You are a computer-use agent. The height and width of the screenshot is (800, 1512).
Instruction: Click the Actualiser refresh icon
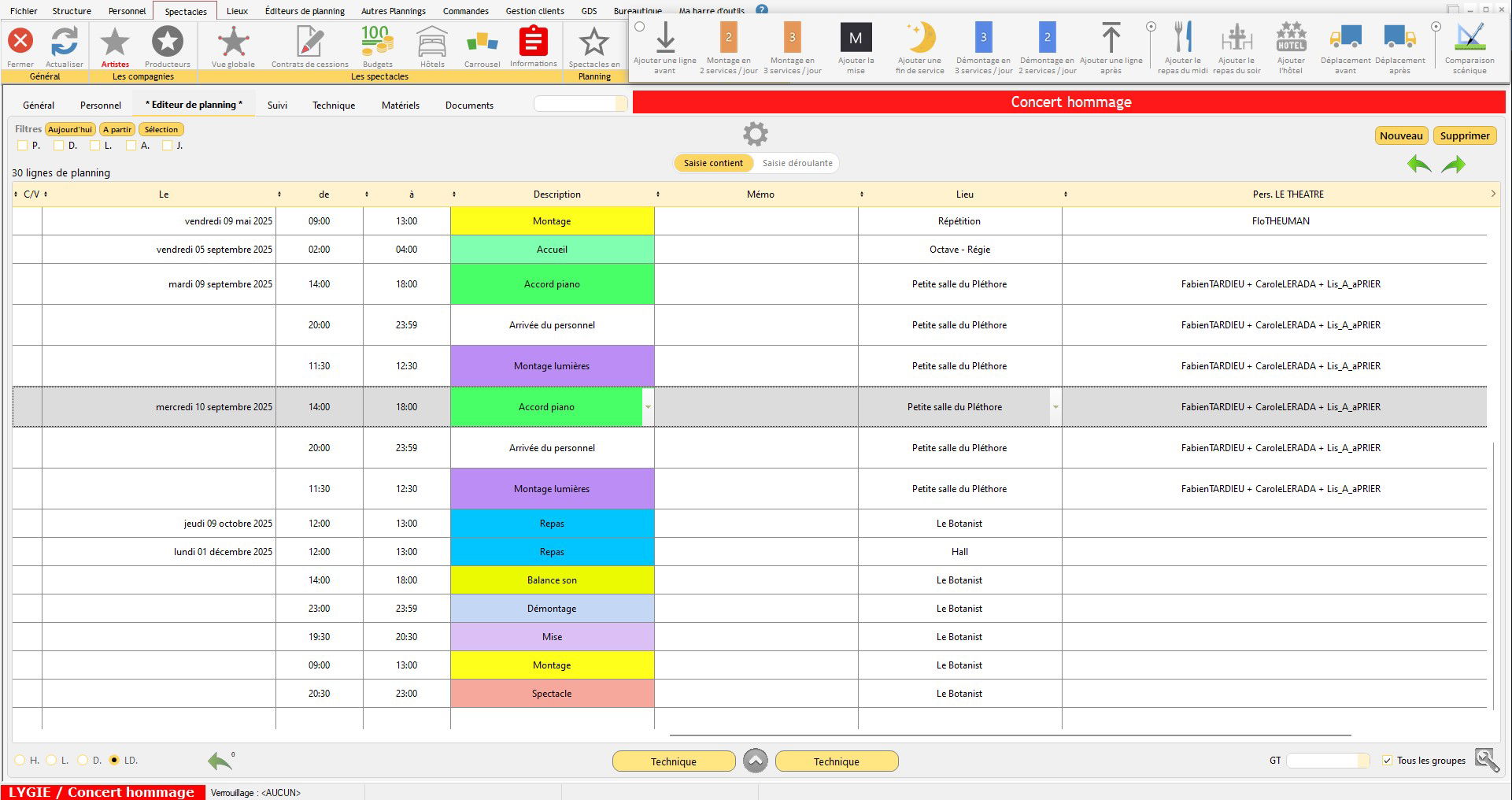[65, 42]
